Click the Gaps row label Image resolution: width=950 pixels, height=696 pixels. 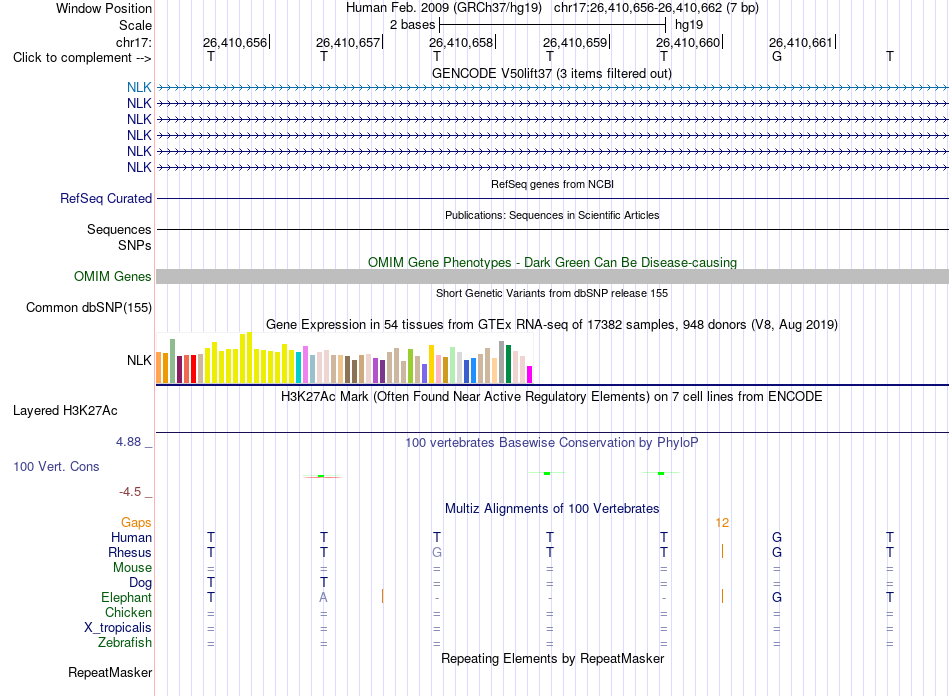136,522
